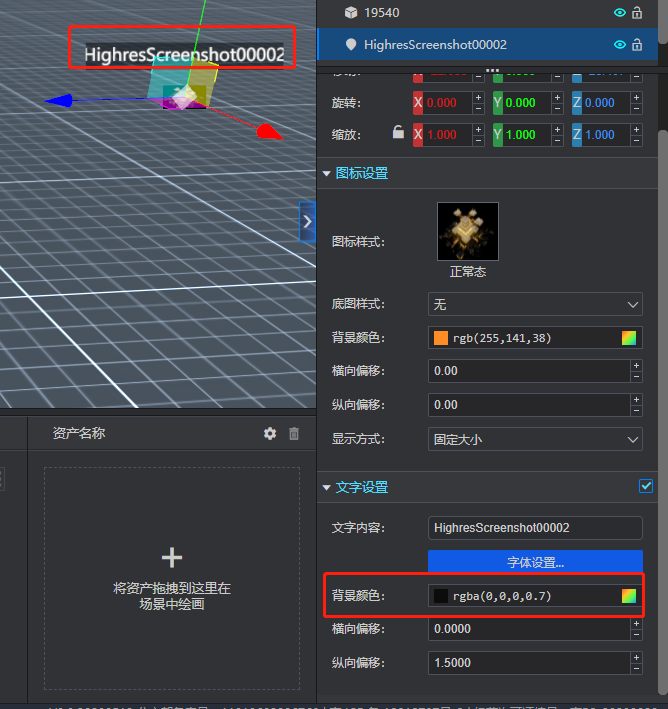Viewport: 668px width, 709px height.
Task: Open color picker for rgba(0,0,0,0.7)
Action: (629, 596)
